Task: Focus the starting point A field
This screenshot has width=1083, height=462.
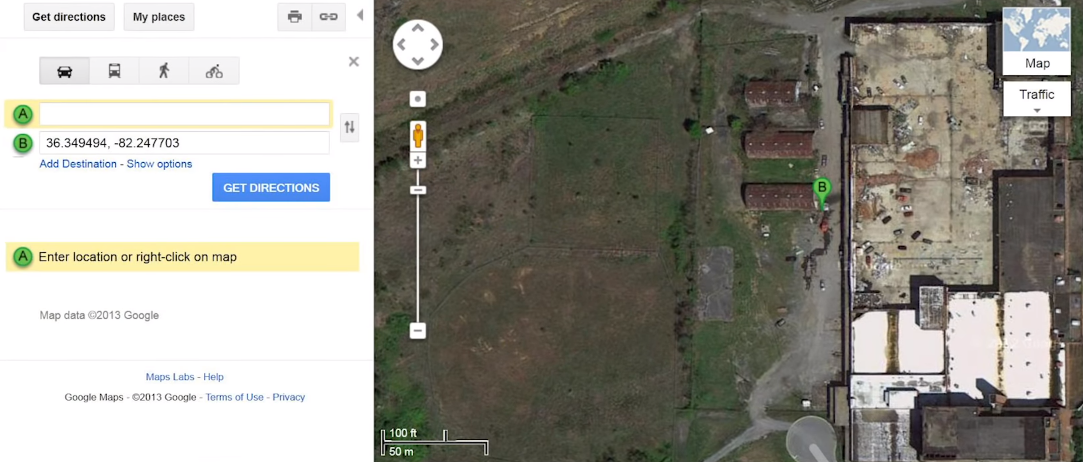Action: pyautogui.click(x=184, y=114)
